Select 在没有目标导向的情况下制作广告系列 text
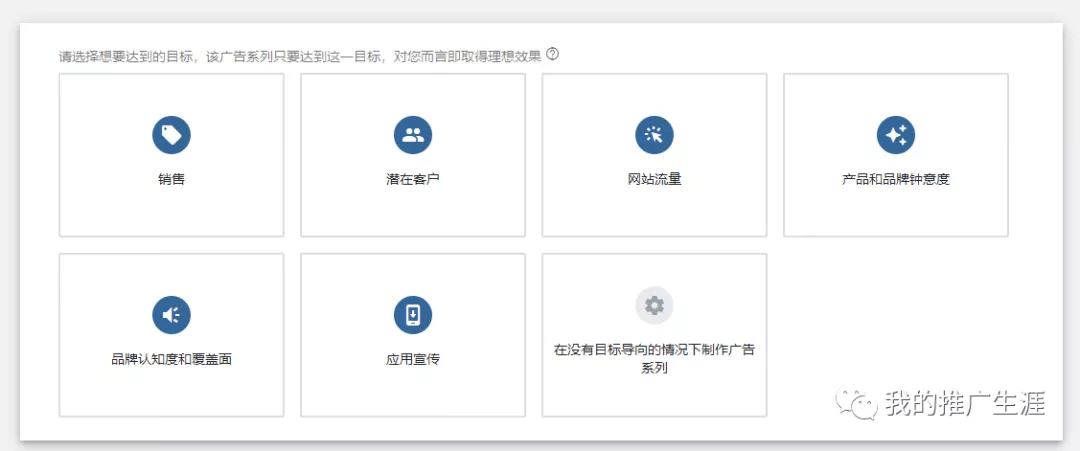1080x451 pixels. [x=654, y=359]
